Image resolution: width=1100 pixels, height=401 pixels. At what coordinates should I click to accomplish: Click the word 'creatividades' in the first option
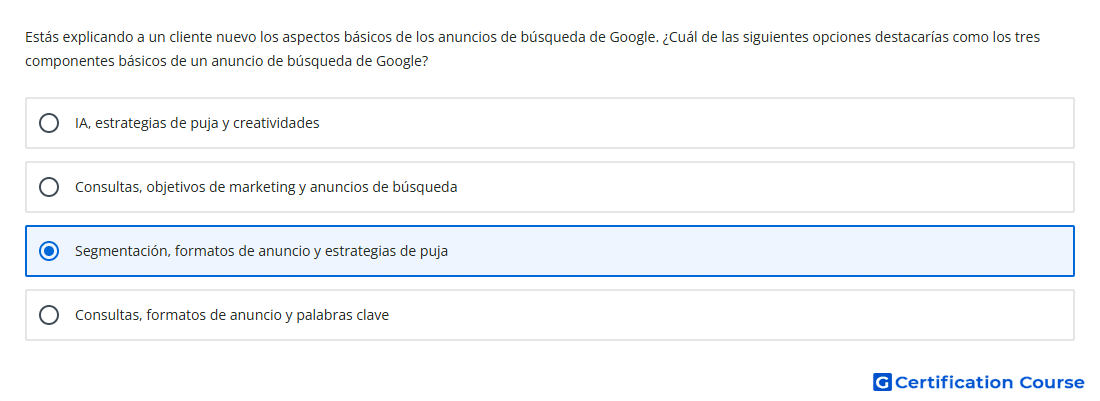[276, 123]
